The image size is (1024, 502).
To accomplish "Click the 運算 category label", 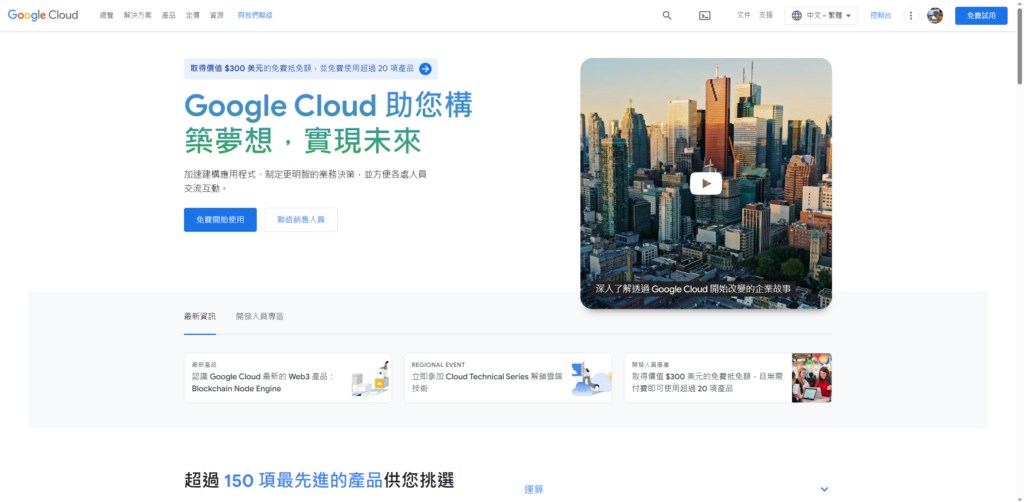I will point(534,490).
